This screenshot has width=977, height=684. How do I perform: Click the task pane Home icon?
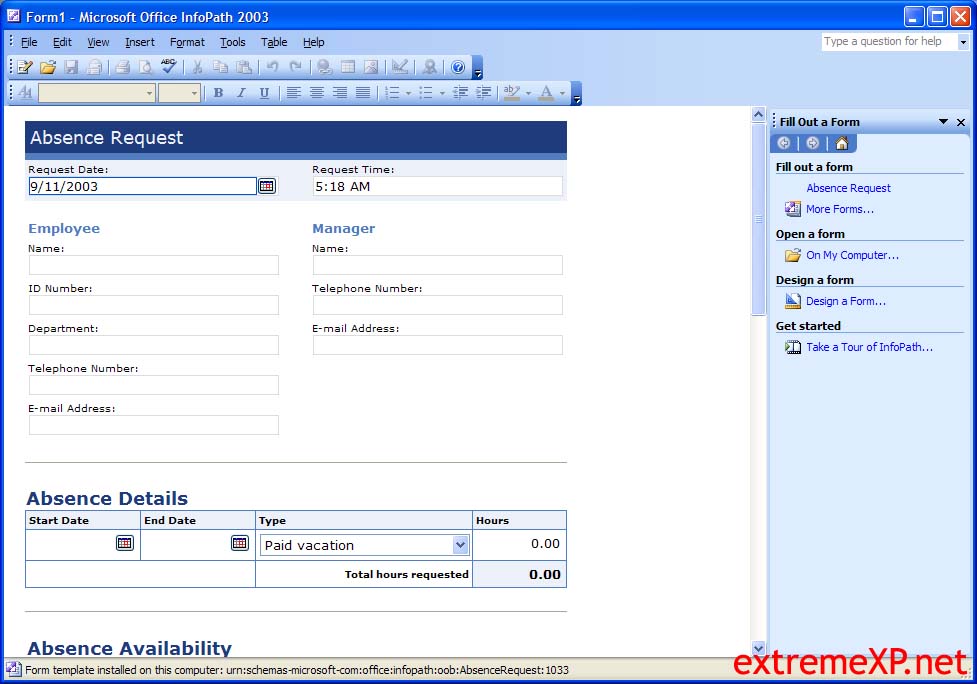pos(842,143)
